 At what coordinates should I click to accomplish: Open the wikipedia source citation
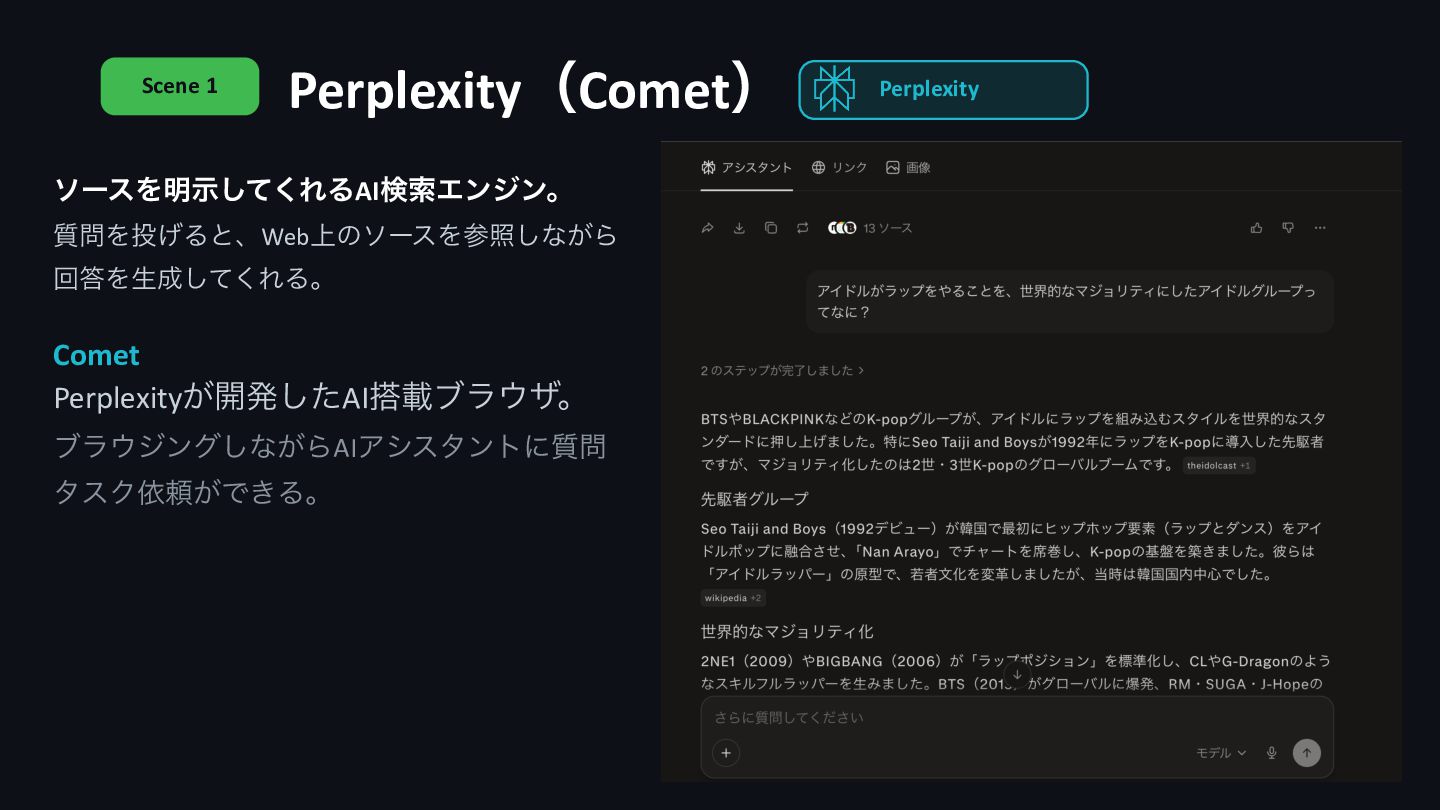point(733,598)
